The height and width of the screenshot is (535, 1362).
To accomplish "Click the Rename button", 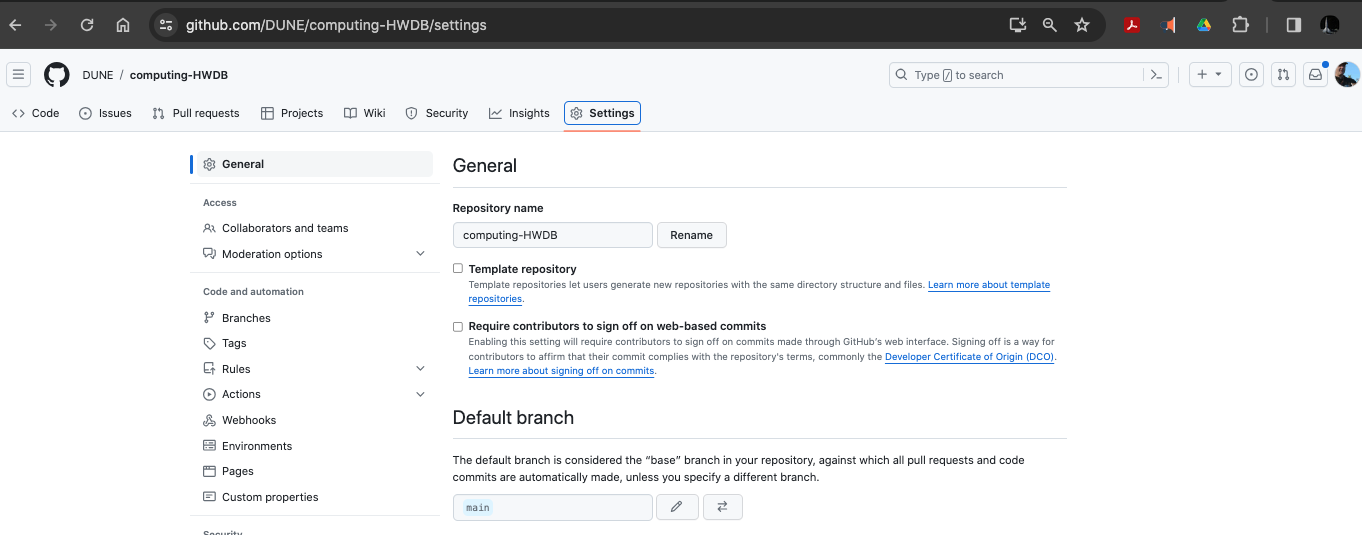I will tap(691, 235).
